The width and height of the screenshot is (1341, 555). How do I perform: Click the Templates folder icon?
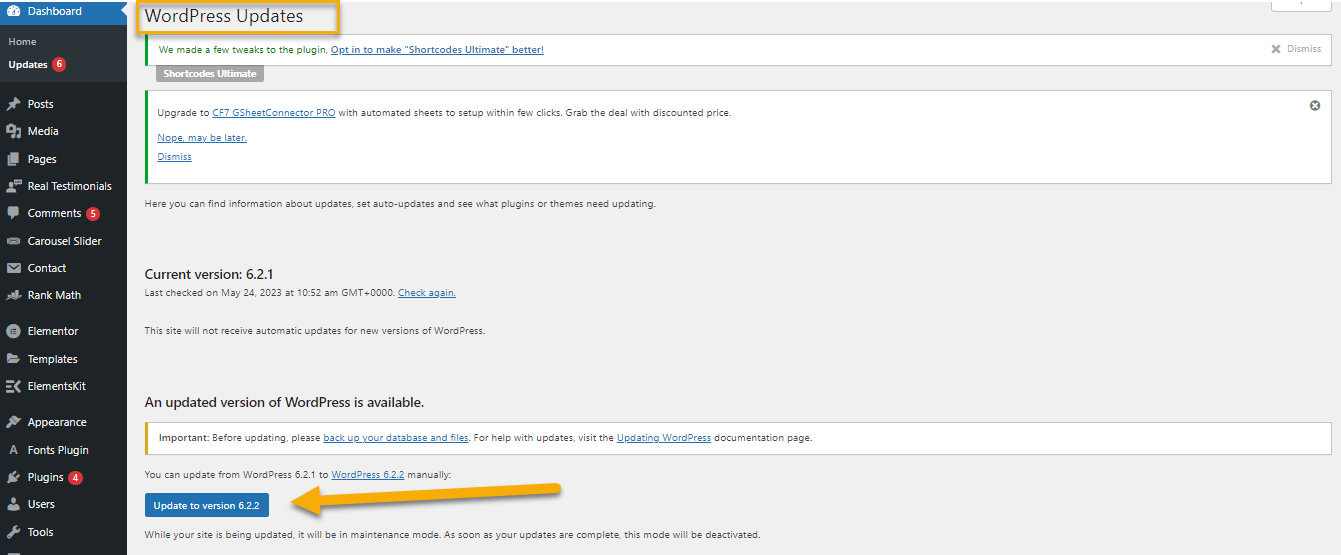[13, 359]
